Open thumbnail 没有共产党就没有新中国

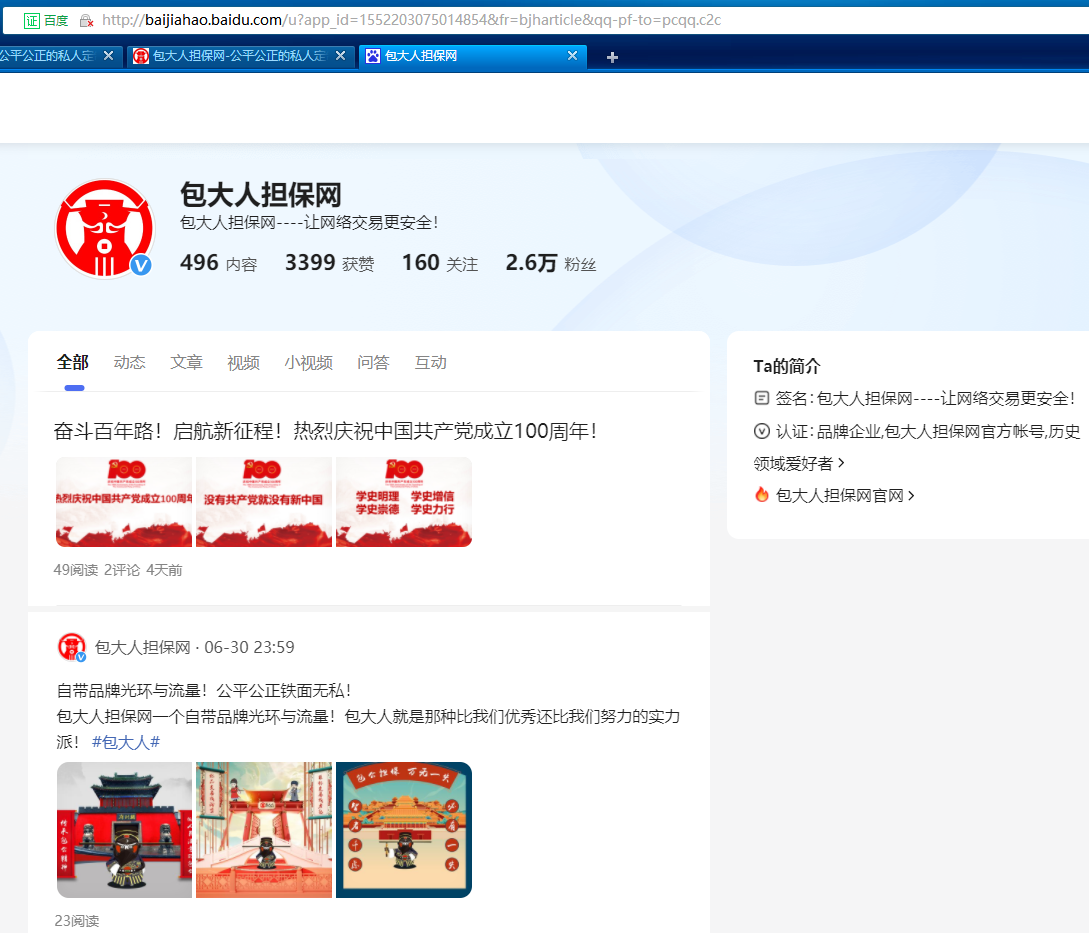[264, 502]
